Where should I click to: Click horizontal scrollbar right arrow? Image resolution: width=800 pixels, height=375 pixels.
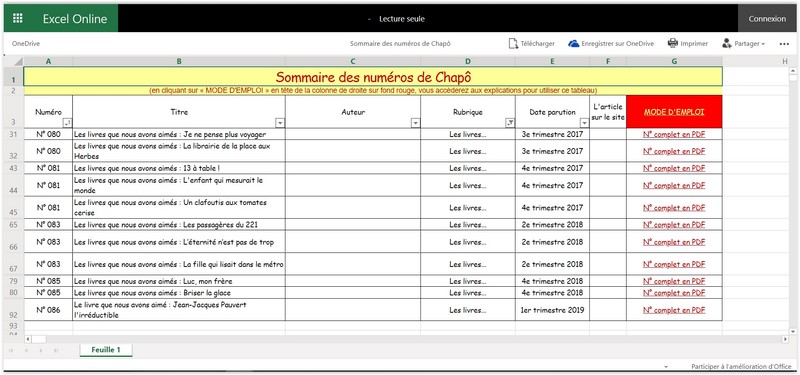click(785, 339)
